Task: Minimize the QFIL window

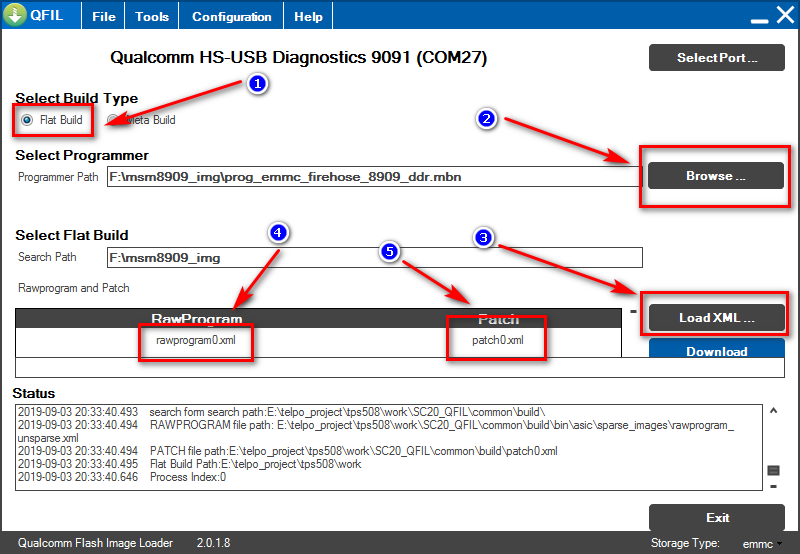Action: 759,20
